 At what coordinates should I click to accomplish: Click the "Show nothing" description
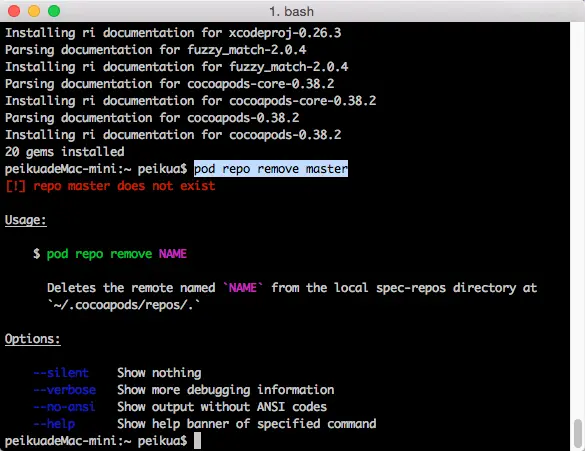159,373
